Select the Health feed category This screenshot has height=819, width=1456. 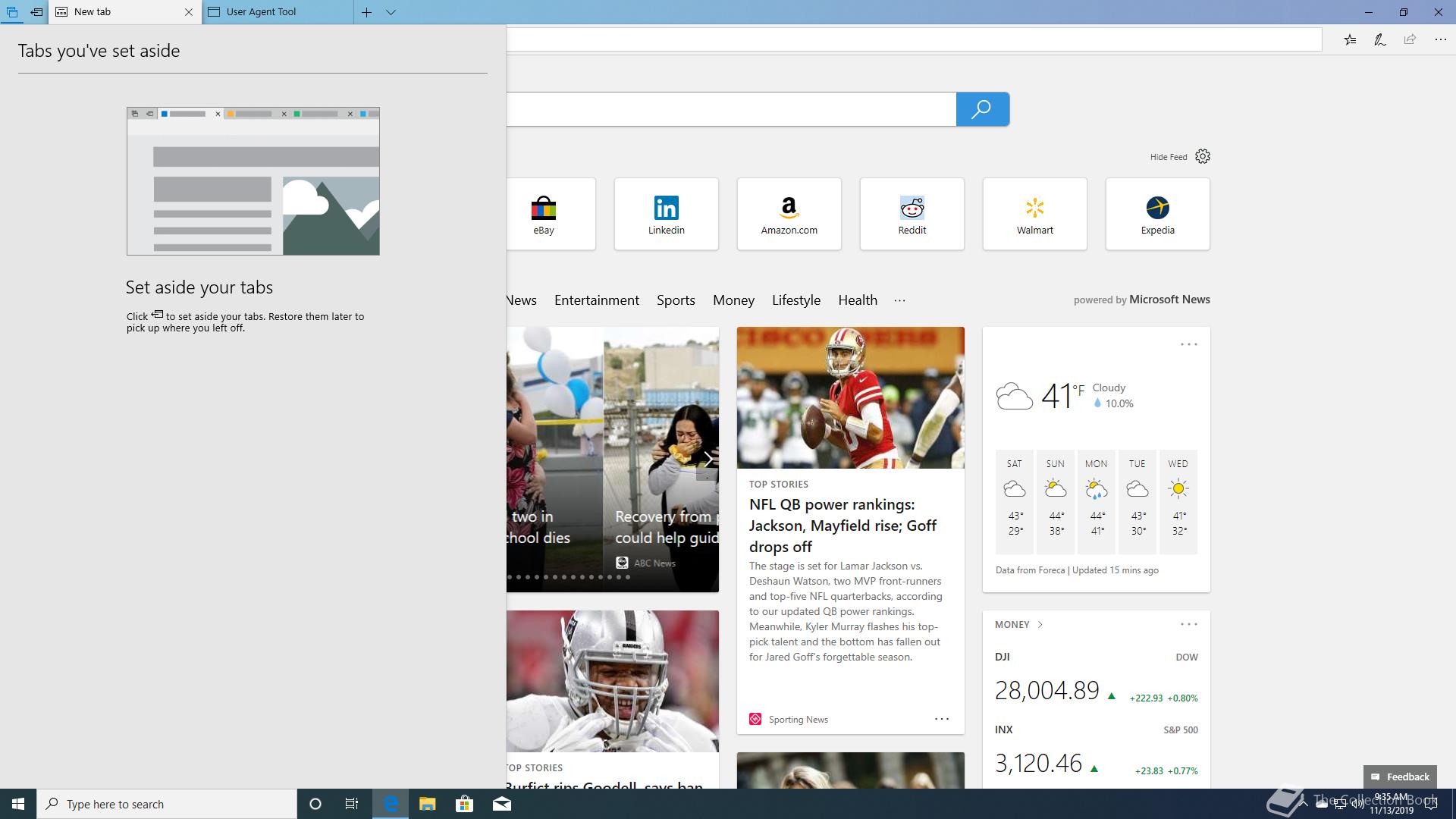pos(858,300)
